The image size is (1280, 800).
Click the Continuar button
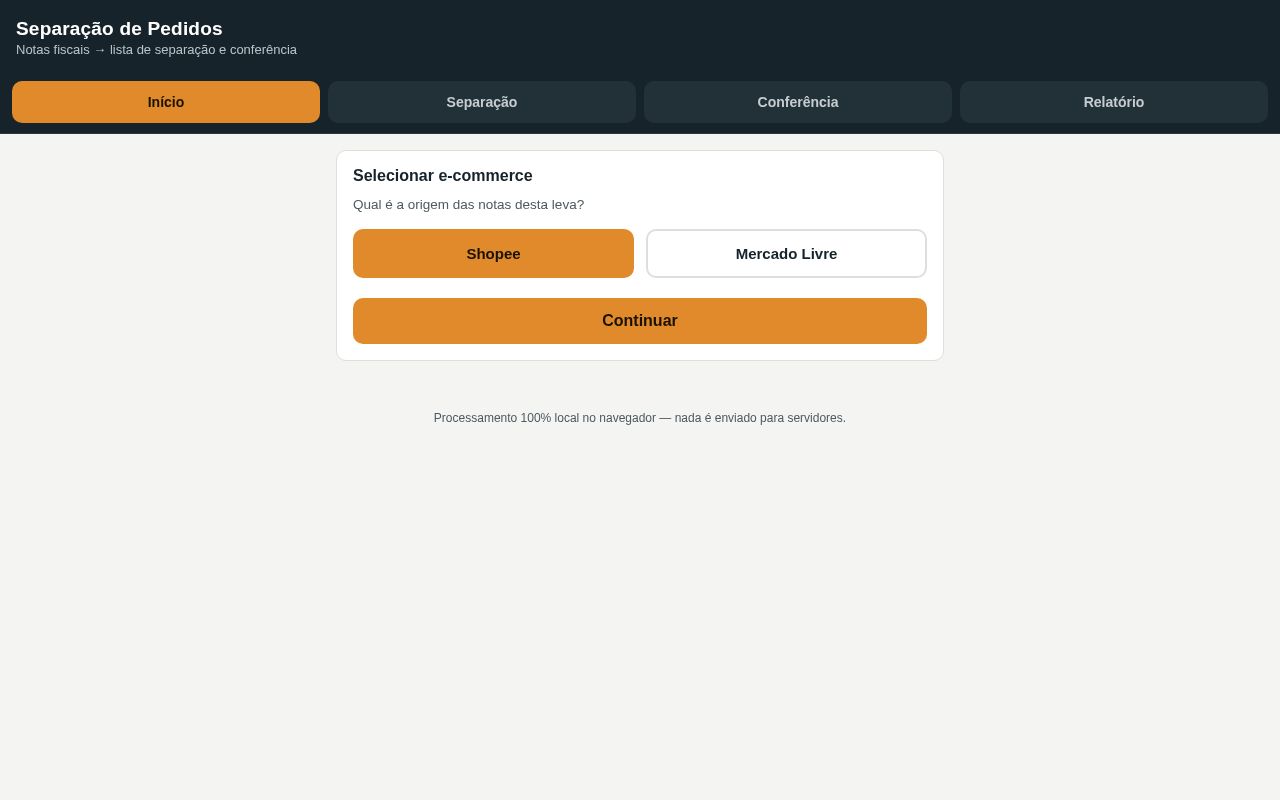[x=640, y=321]
